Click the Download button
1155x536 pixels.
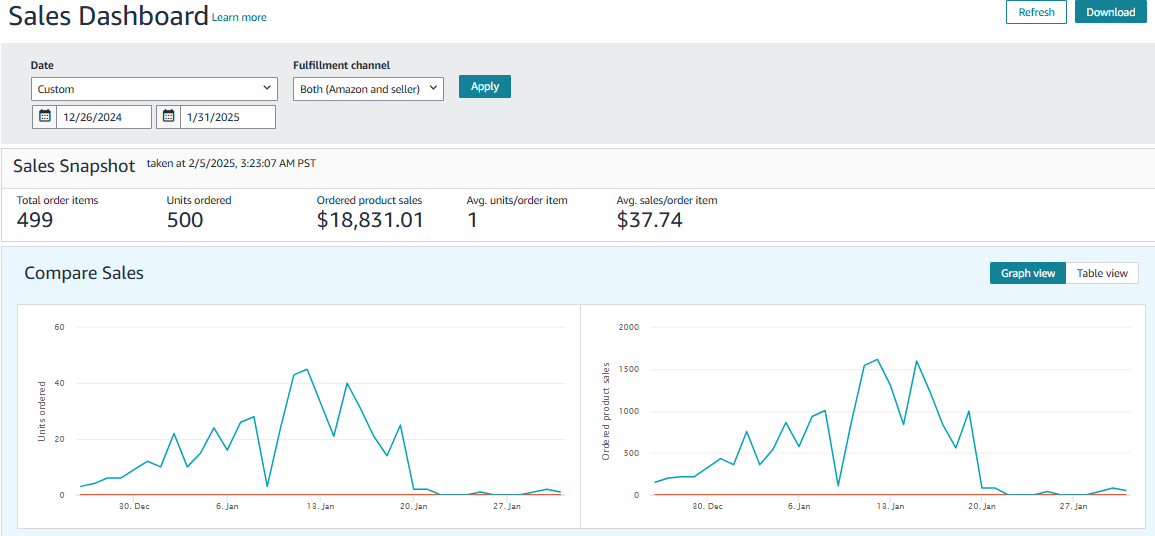1111,12
